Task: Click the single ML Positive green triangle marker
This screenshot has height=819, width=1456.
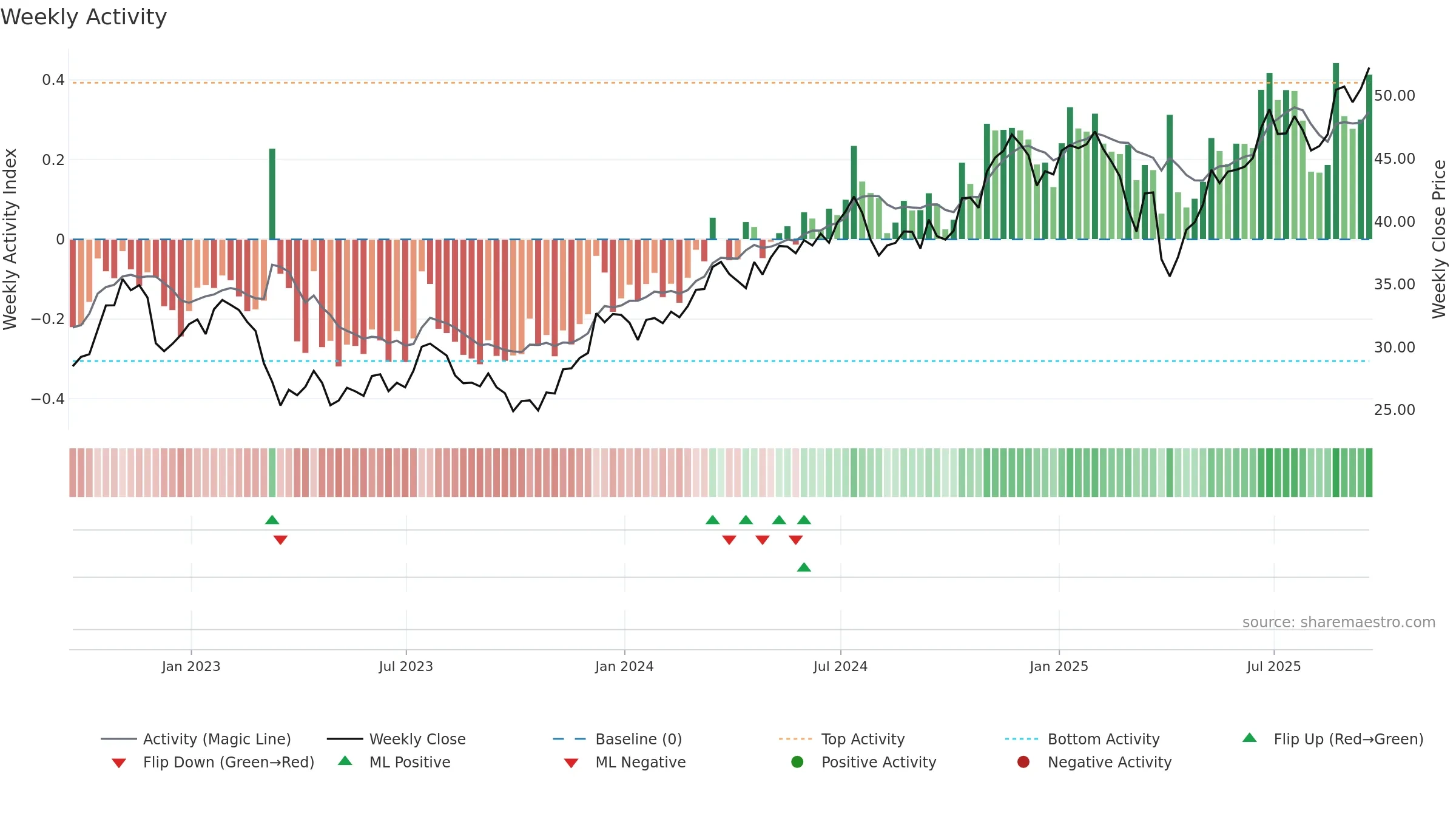Action: 804,567
